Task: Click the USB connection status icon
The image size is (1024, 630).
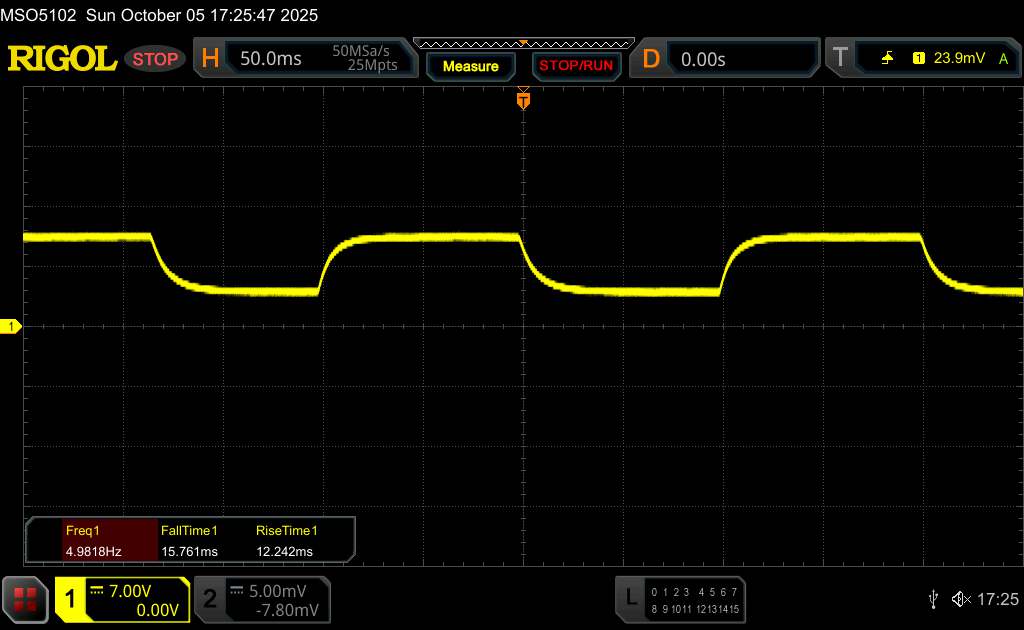Action: pos(933,599)
